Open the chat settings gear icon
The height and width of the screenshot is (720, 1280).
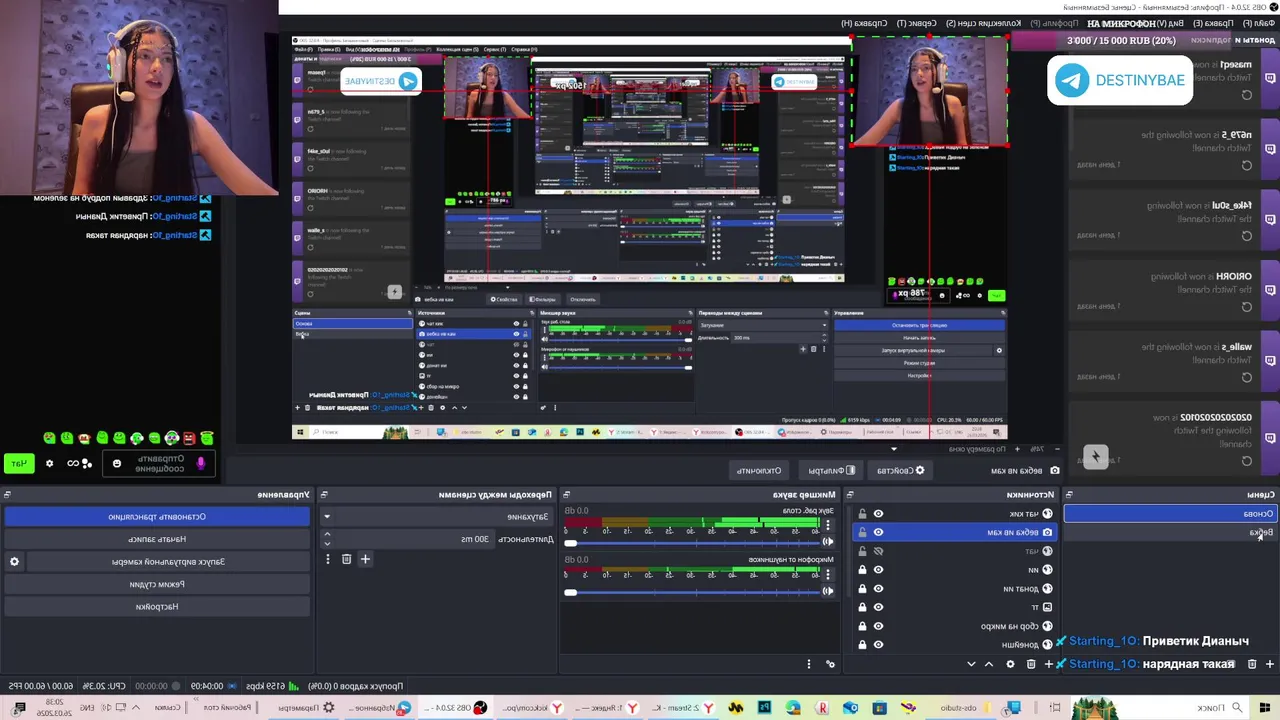point(49,463)
